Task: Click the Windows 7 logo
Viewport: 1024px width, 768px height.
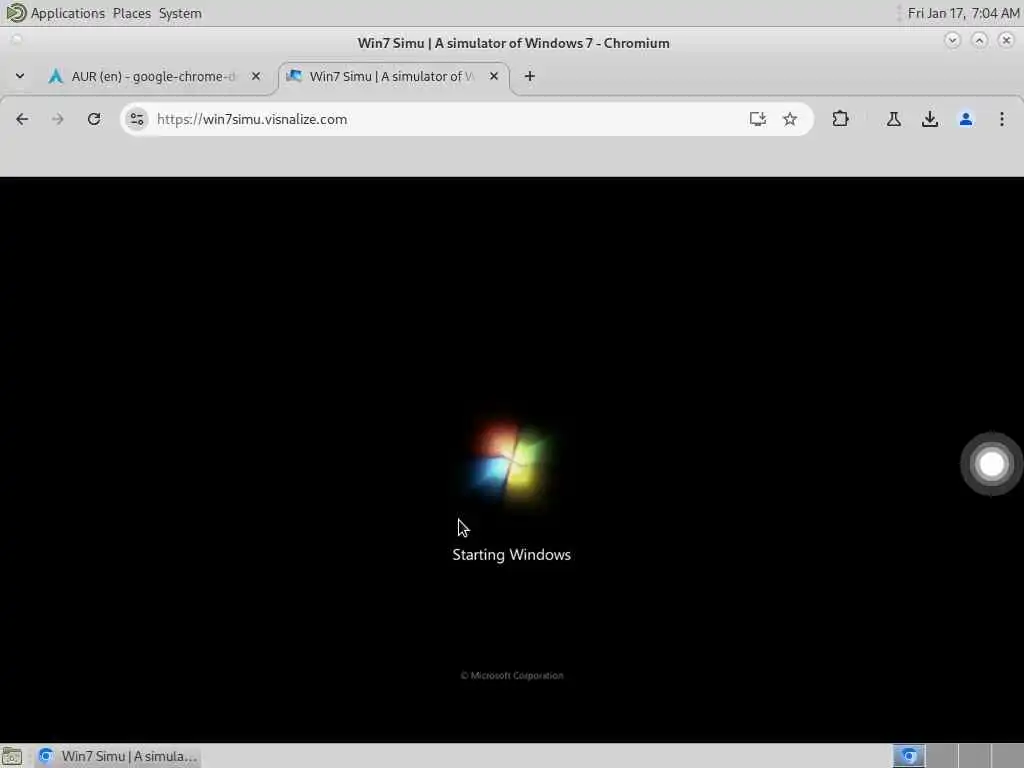Action: 510,461
